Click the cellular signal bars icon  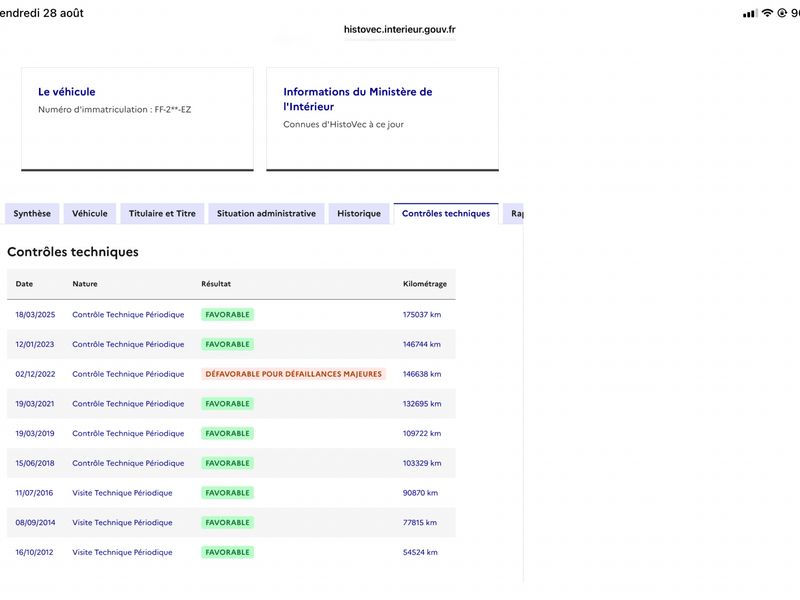tap(749, 14)
